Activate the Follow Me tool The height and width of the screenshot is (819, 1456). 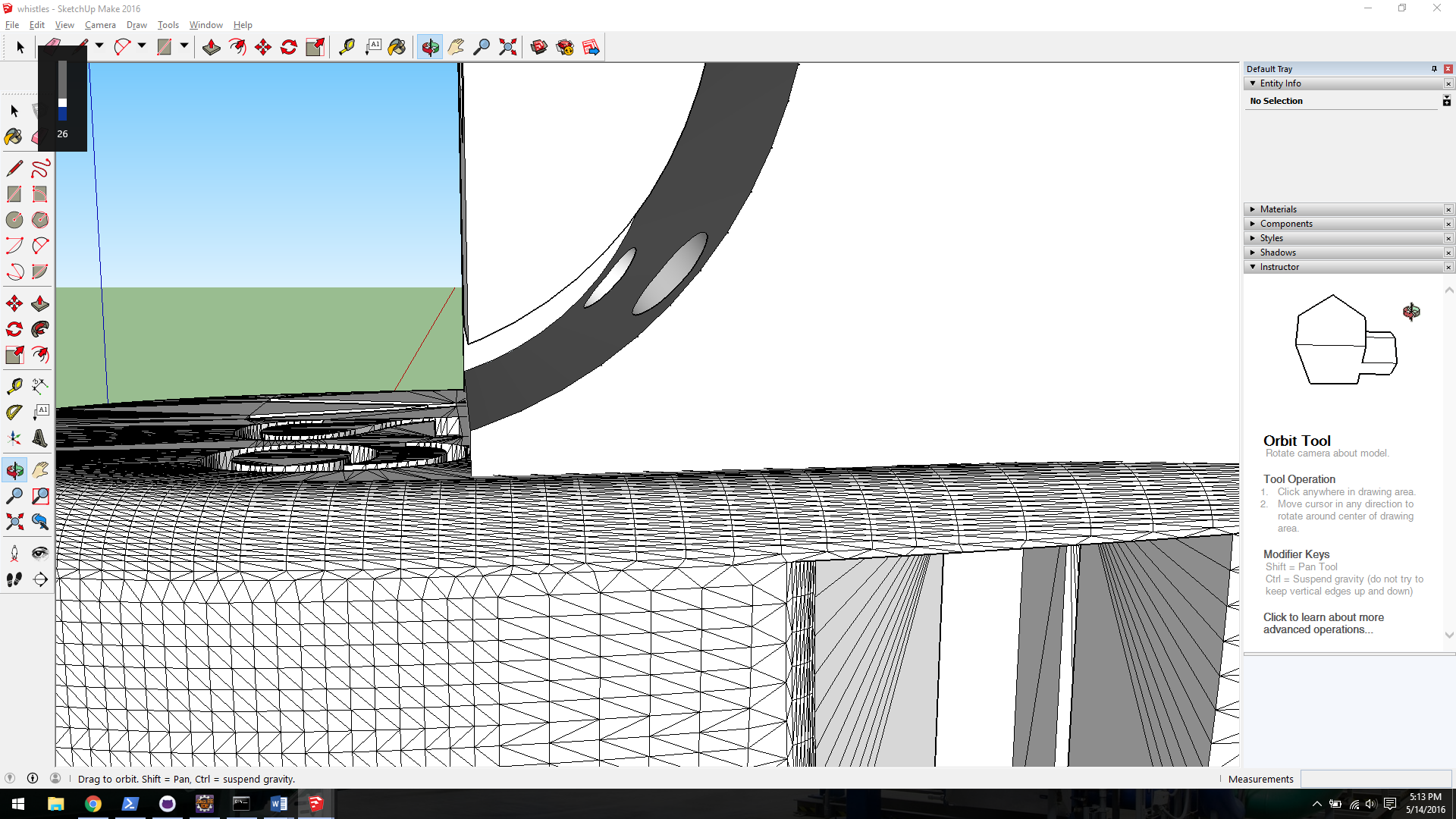(x=40, y=329)
